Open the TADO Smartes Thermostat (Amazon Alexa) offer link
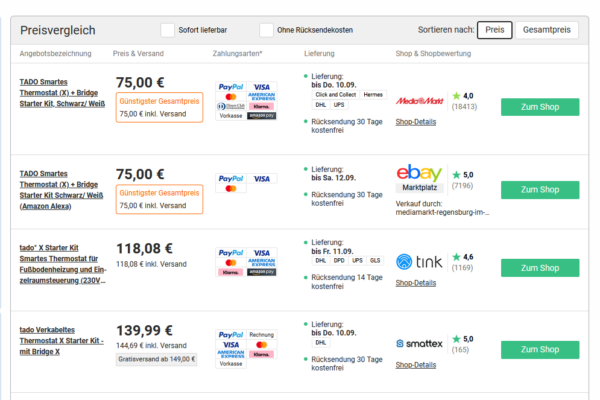Screen dimensions: 600x400 [x=61, y=190]
